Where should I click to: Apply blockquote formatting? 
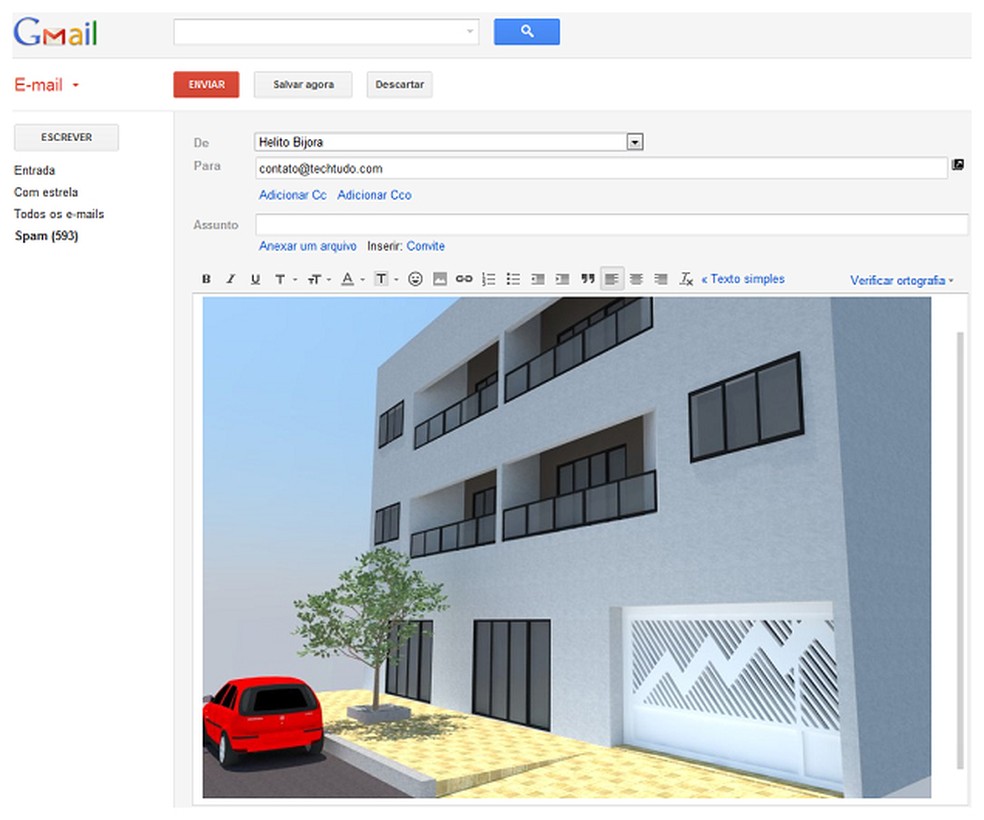point(587,279)
